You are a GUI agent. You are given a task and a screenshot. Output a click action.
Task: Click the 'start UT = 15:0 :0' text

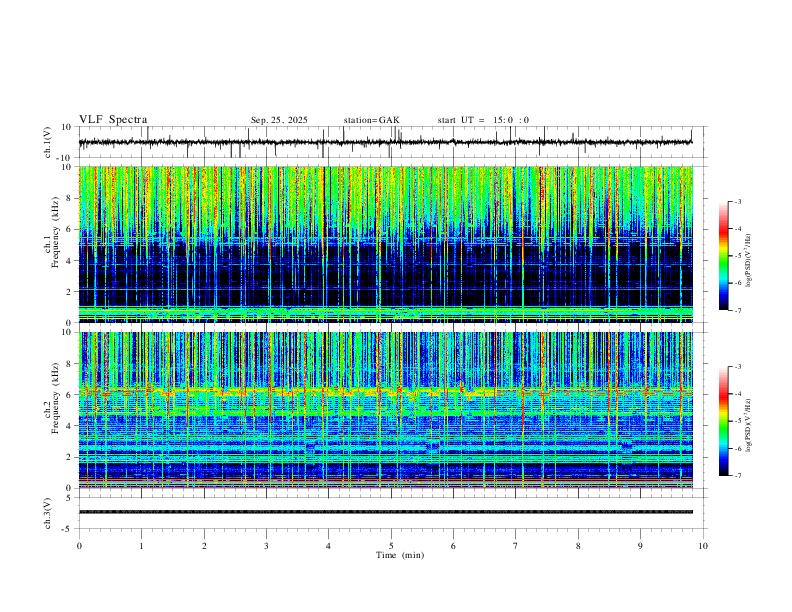click(483, 120)
